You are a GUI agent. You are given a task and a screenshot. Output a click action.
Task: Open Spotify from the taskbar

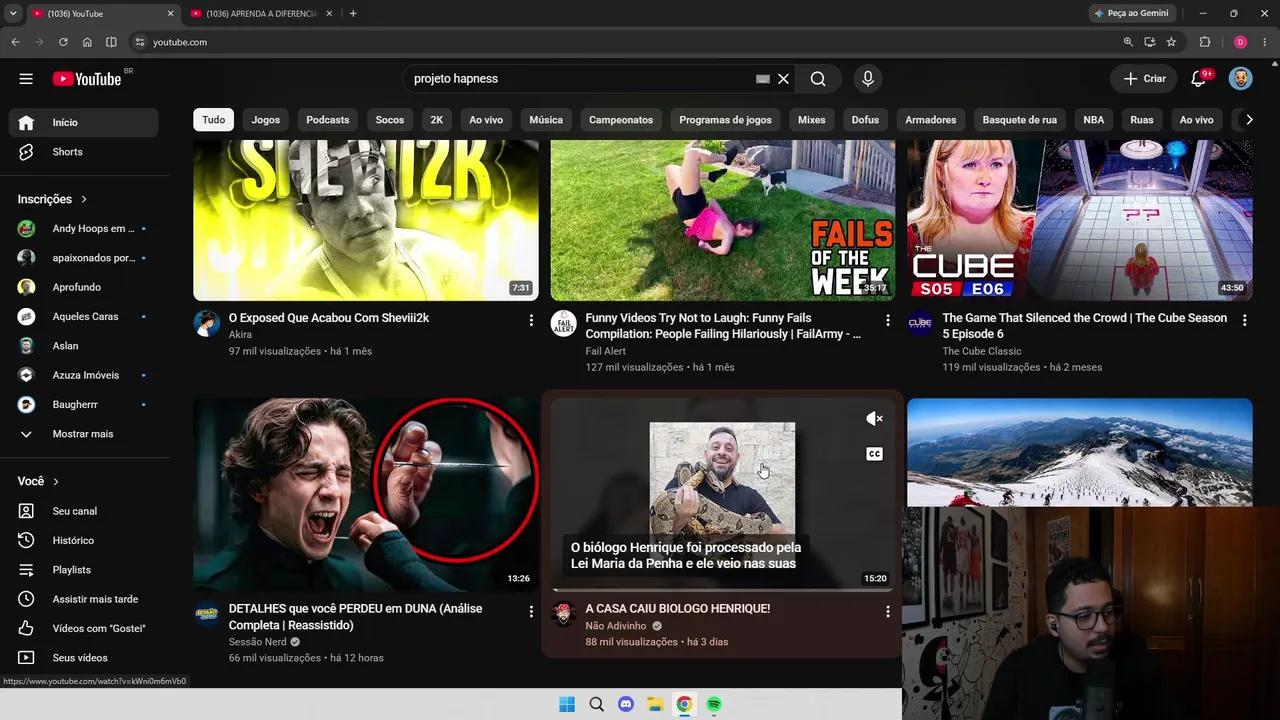coord(714,704)
